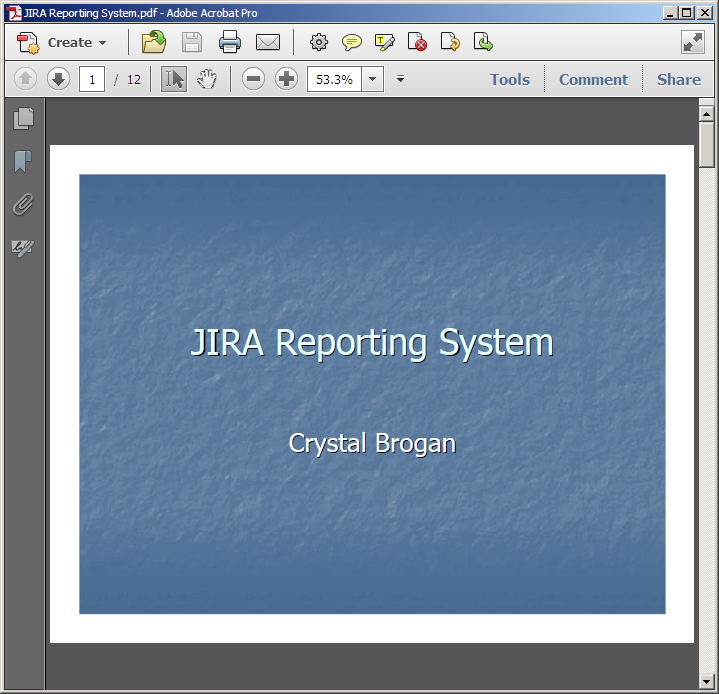Maximize the Acrobat window

[687, 13]
